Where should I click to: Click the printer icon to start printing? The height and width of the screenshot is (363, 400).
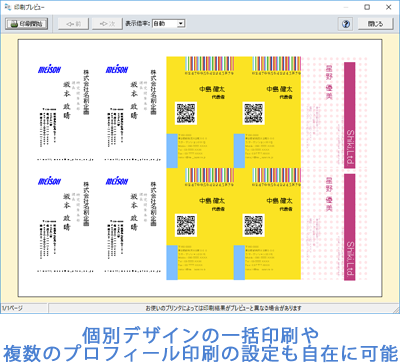click(x=14, y=24)
